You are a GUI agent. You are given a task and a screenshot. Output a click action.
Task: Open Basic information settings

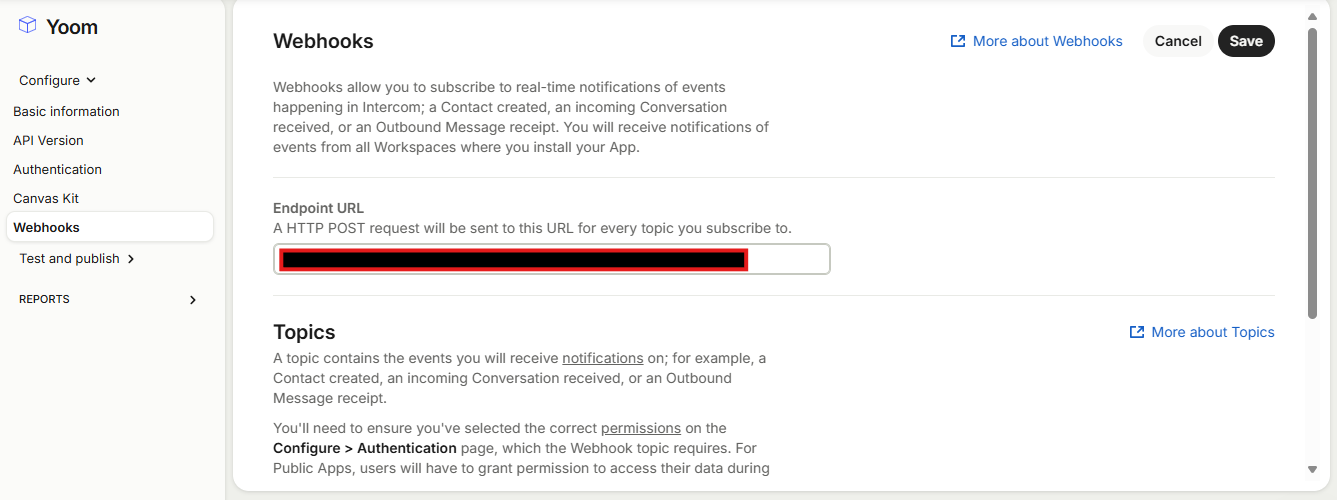point(66,111)
